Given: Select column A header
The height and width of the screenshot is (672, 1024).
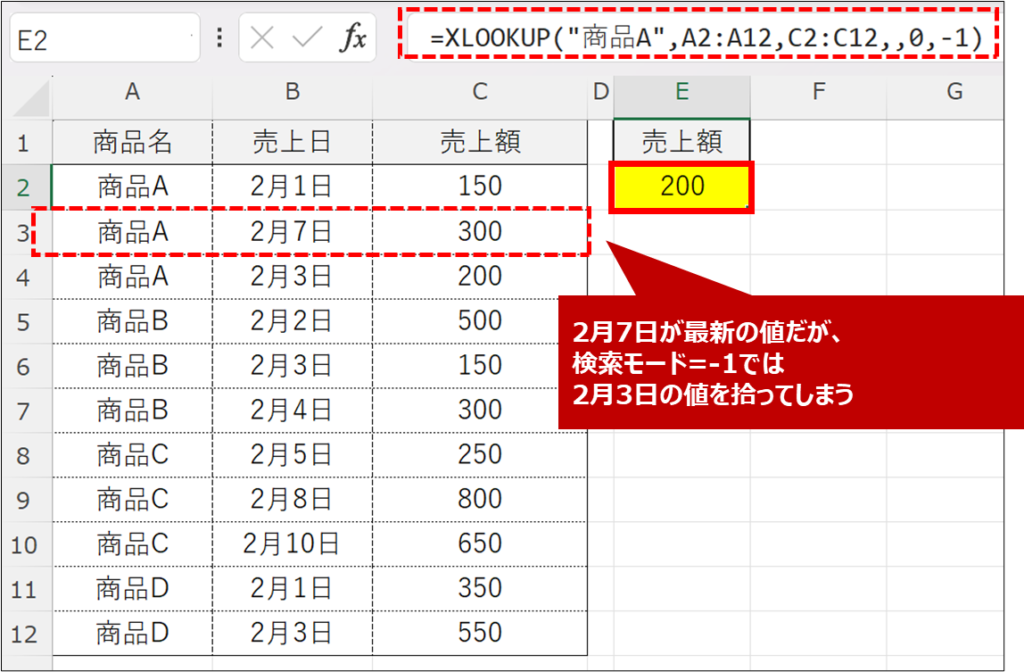Looking at the screenshot, I should (x=132, y=92).
